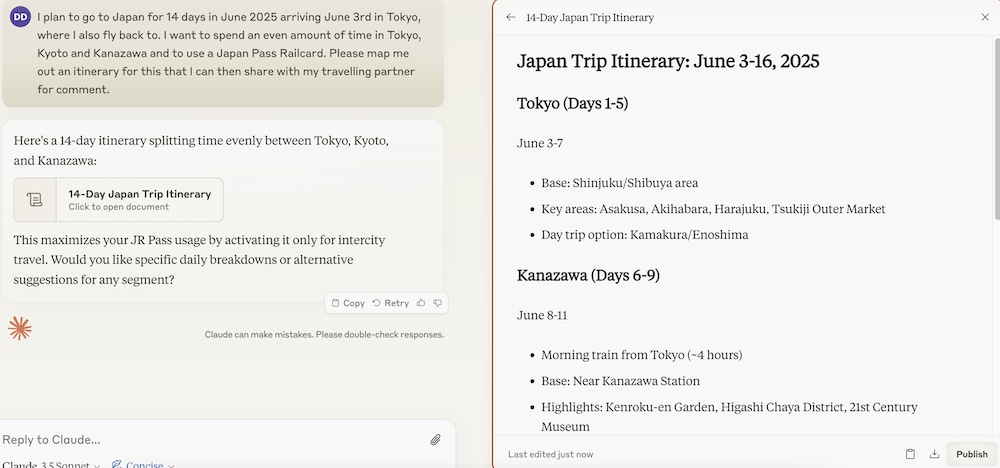Give thumbs down feedback

(438, 303)
